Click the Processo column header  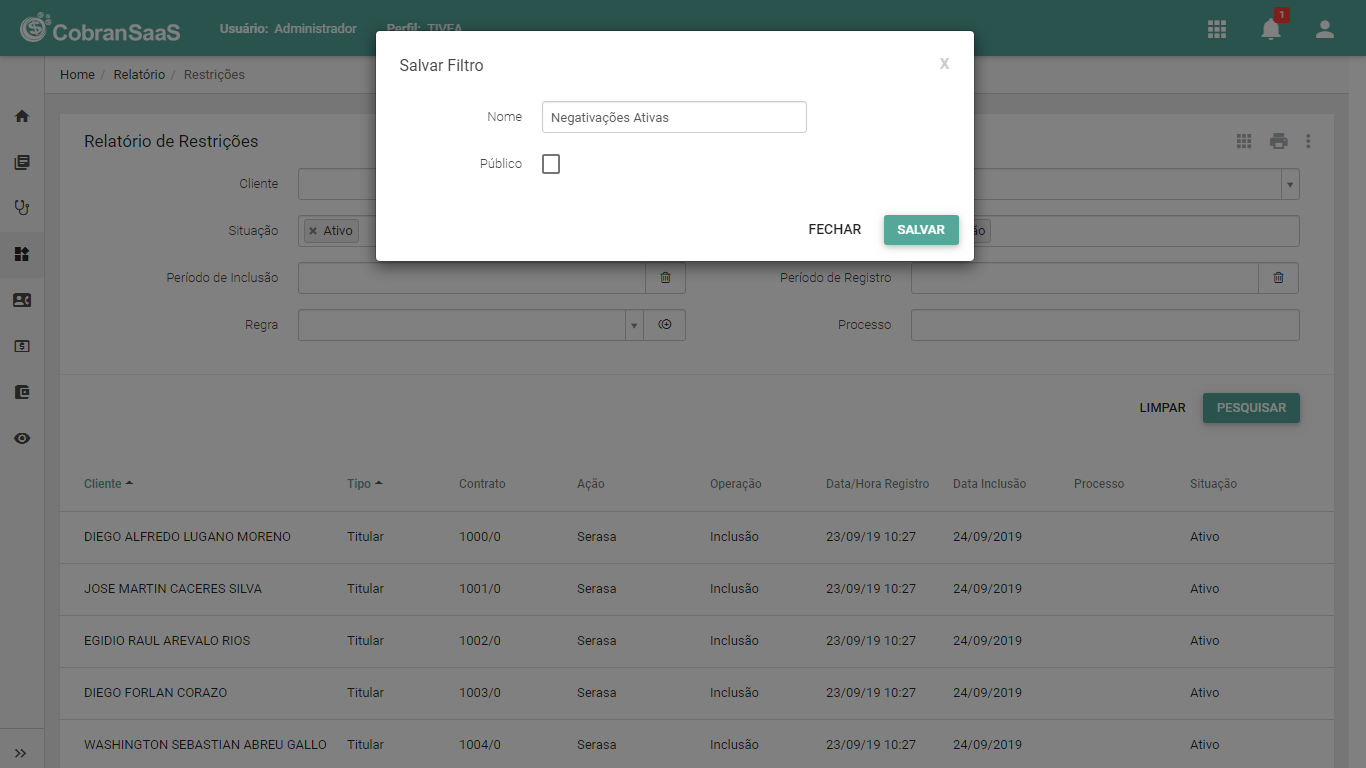1099,484
